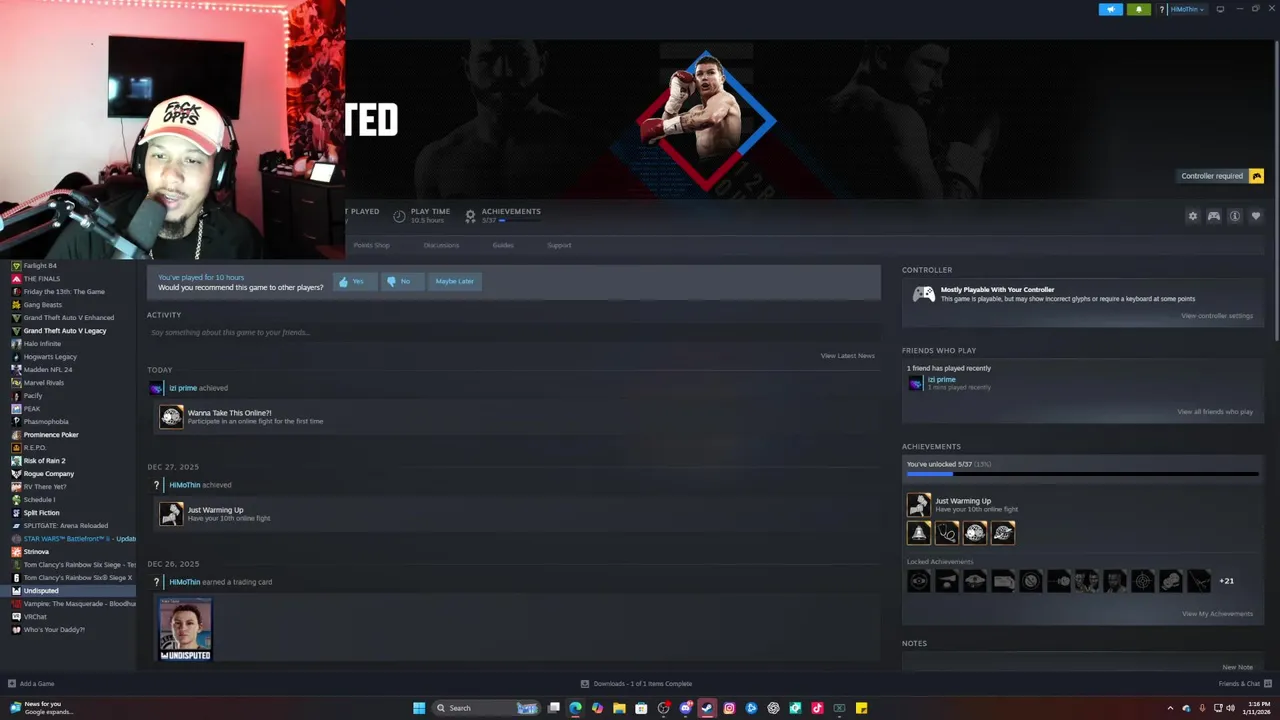1280x720 pixels.
Task: Open the Windows Start menu
Action: pyautogui.click(x=419, y=708)
